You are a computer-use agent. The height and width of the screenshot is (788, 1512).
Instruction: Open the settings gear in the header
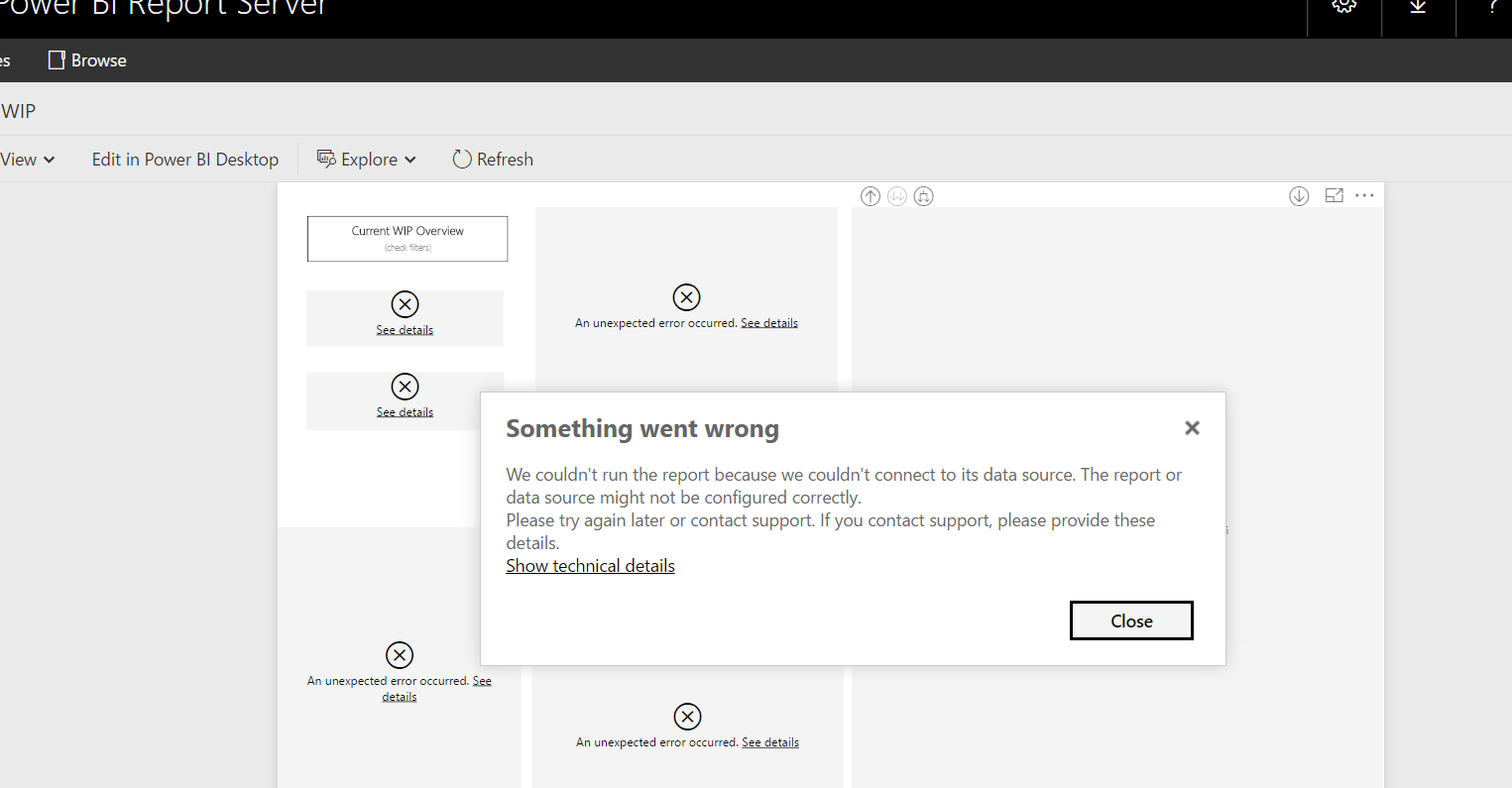pyautogui.click(x=1344, y=6)
